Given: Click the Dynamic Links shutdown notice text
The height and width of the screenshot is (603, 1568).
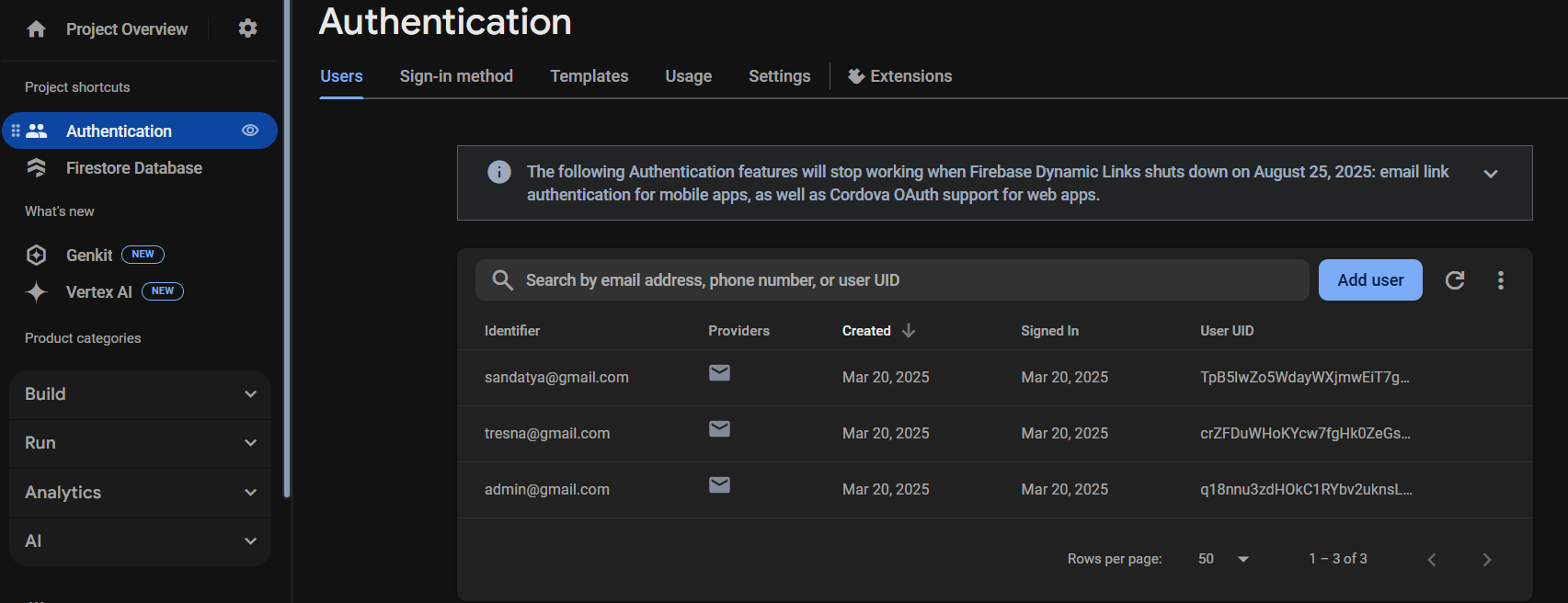Looking at the screenshot, I should click(x=988, y=183).
